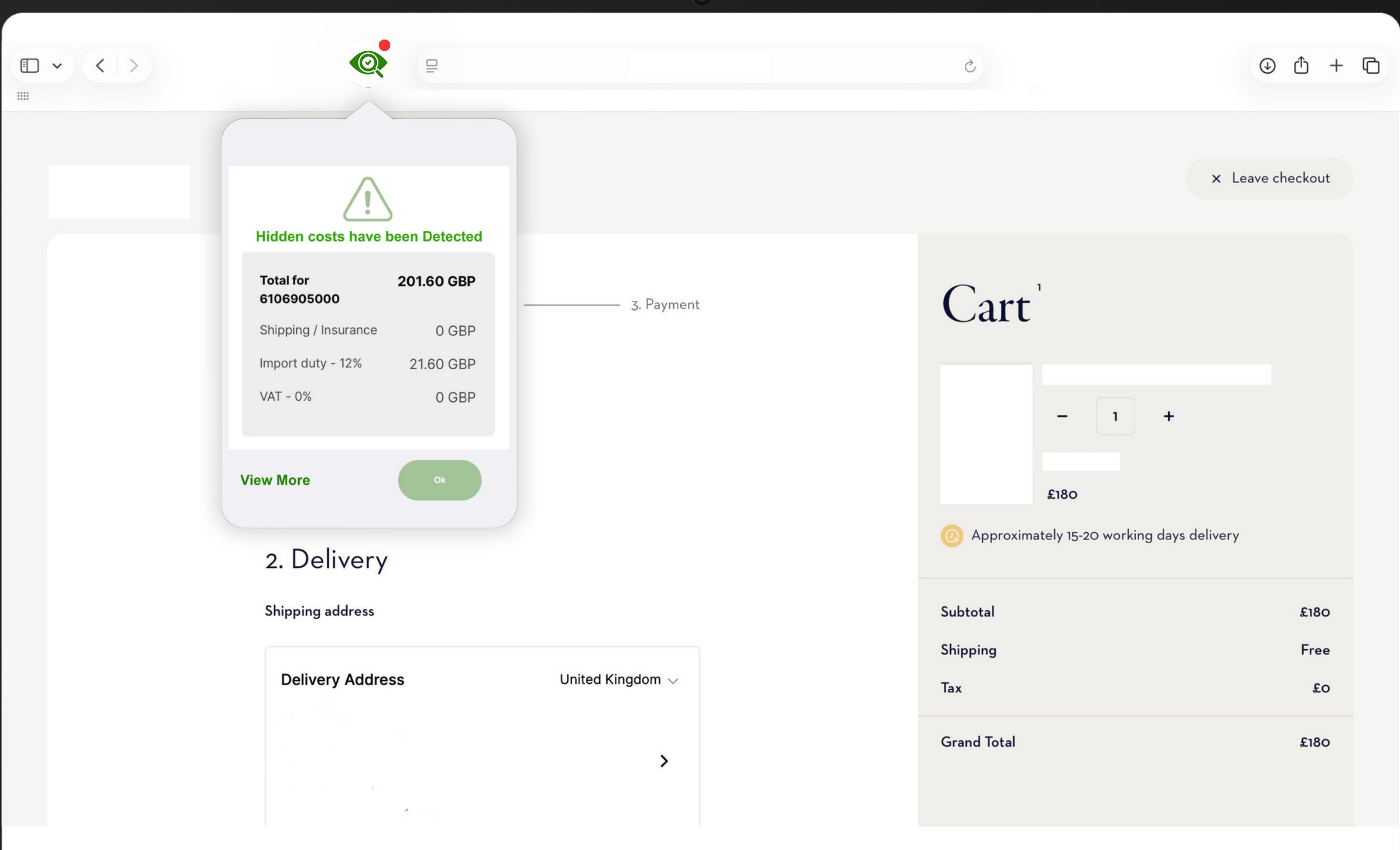
Task: Click the Shipping / Insurance label
Action: tap(318, 330)
